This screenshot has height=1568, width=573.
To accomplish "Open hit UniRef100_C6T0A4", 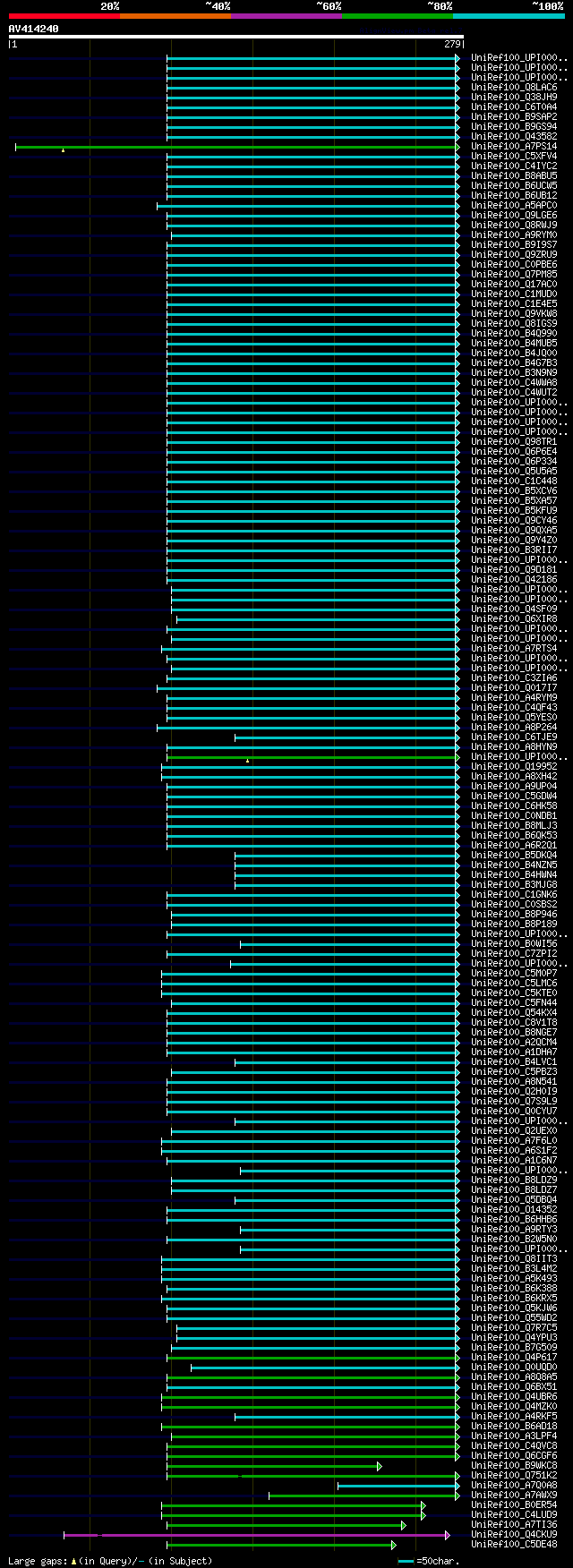I will (514, 107).
